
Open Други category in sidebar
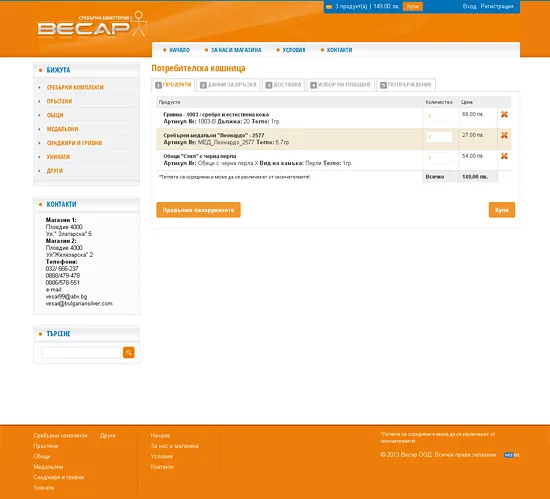click(x=55, y=171)
